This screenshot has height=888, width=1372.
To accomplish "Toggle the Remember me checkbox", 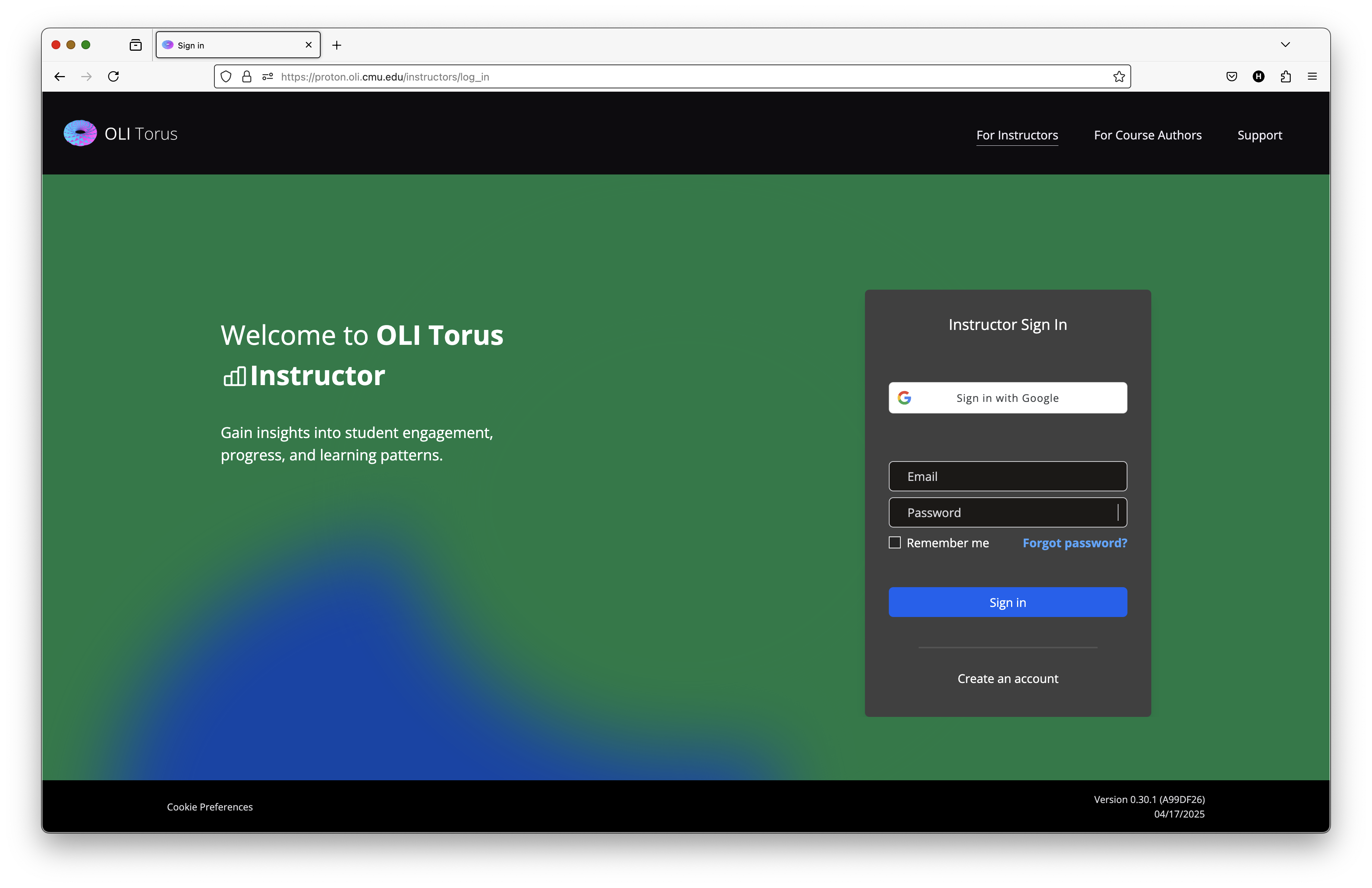I will tap(895, 542).
